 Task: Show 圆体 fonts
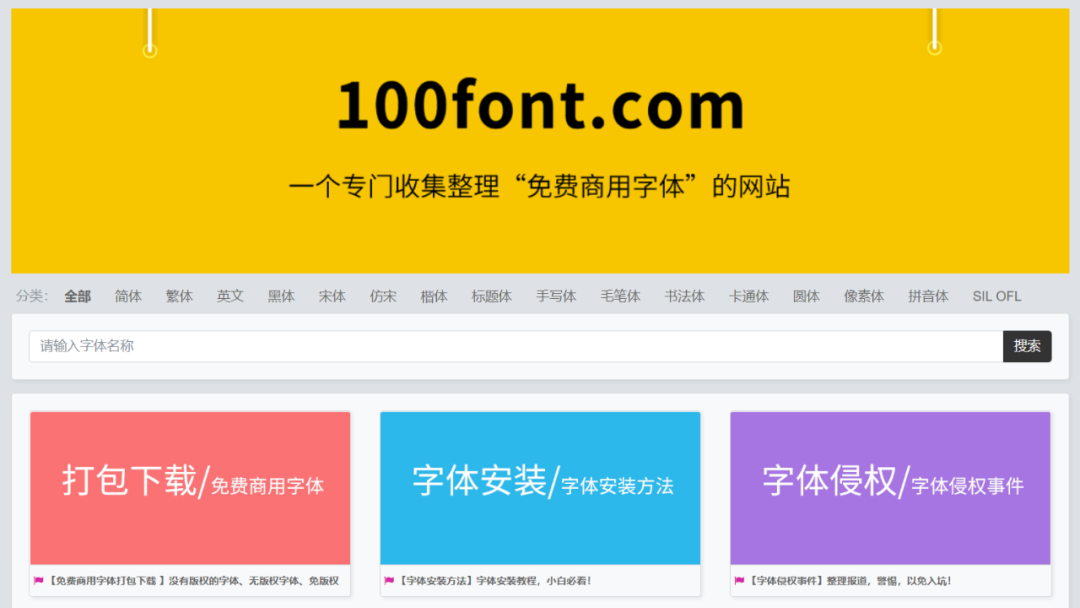[x=807, y=296]
